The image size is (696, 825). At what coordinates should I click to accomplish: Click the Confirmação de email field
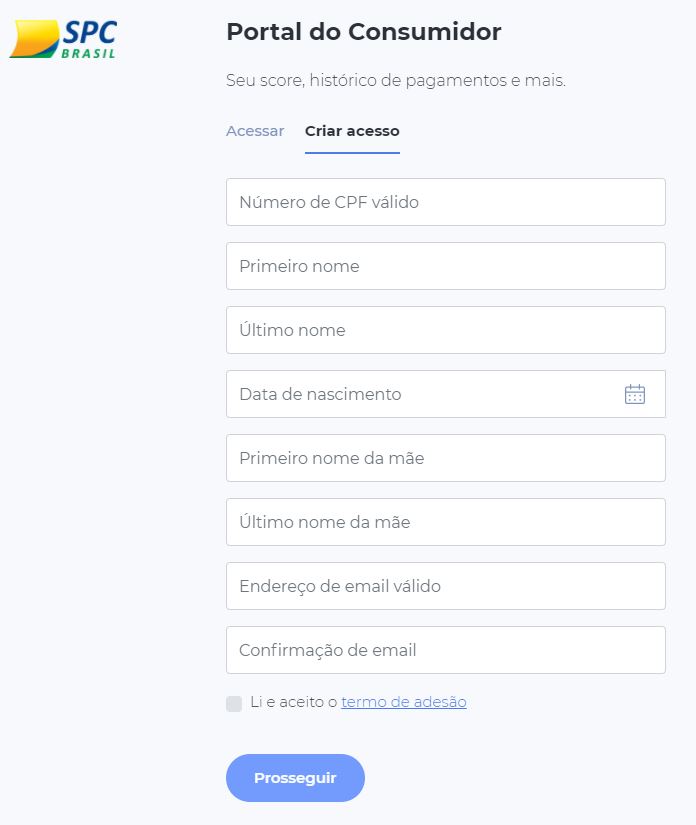click(x=445, y=650)
